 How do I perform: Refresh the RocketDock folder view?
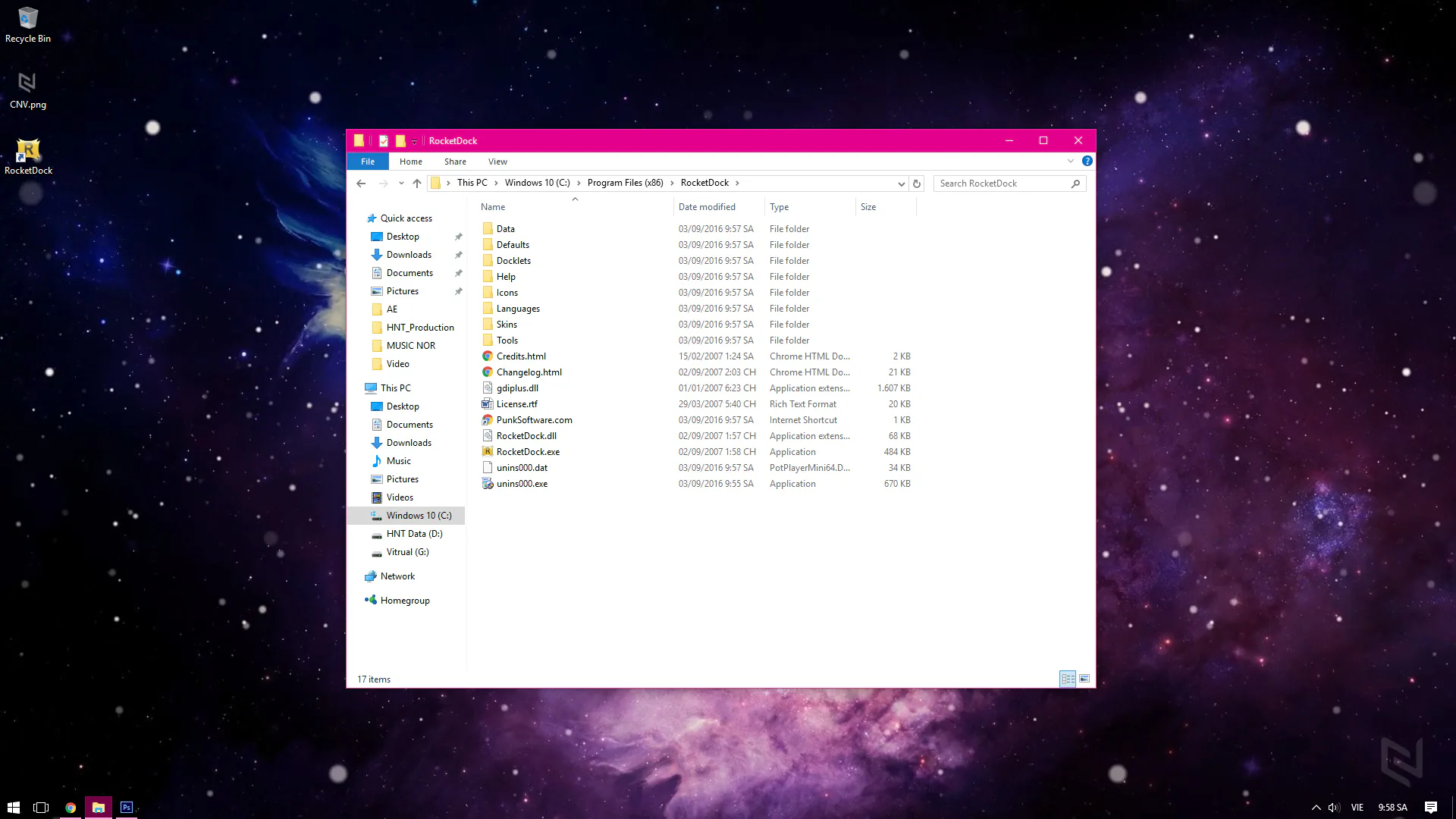click(x=917, y=184)
